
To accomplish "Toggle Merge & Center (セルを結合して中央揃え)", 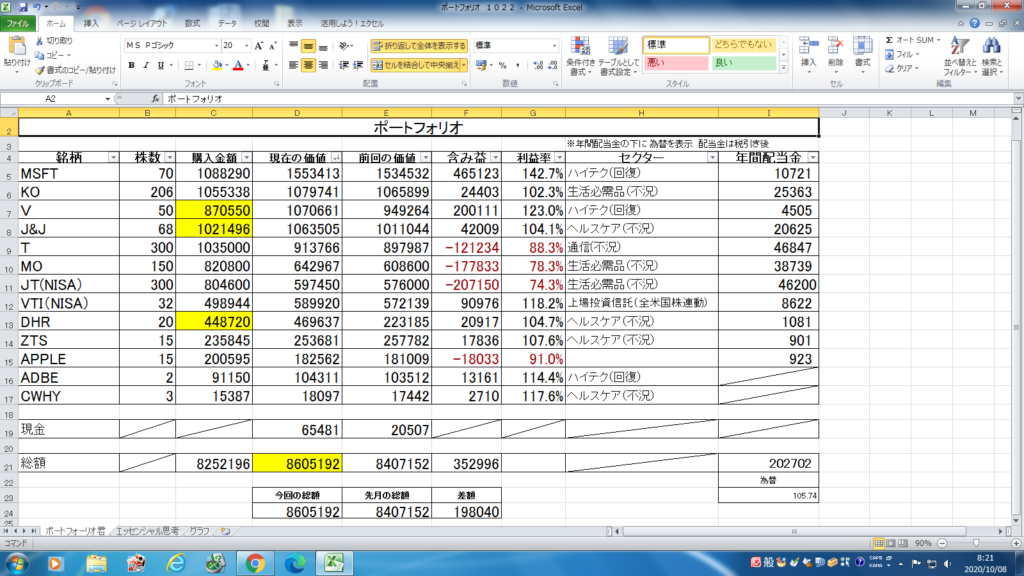I will (x=415, y=65).
